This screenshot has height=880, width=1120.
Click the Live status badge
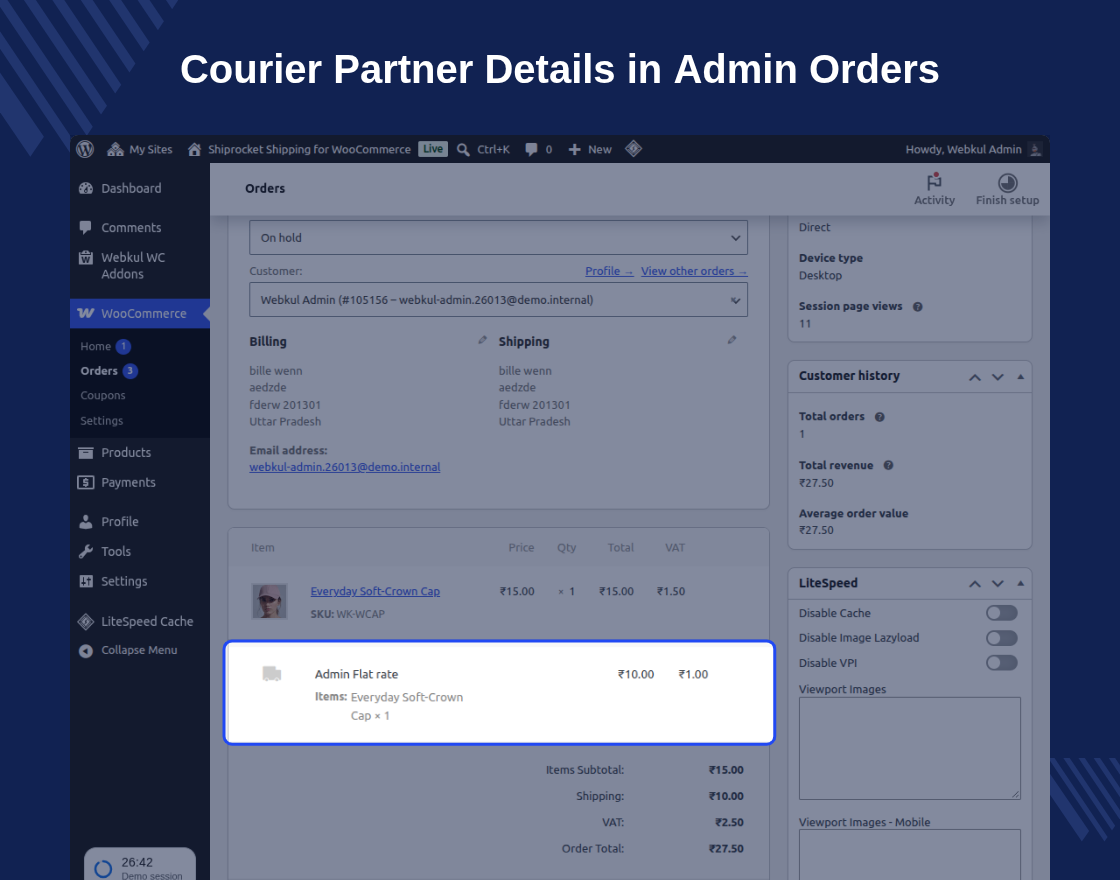click(x=433, y=149)
